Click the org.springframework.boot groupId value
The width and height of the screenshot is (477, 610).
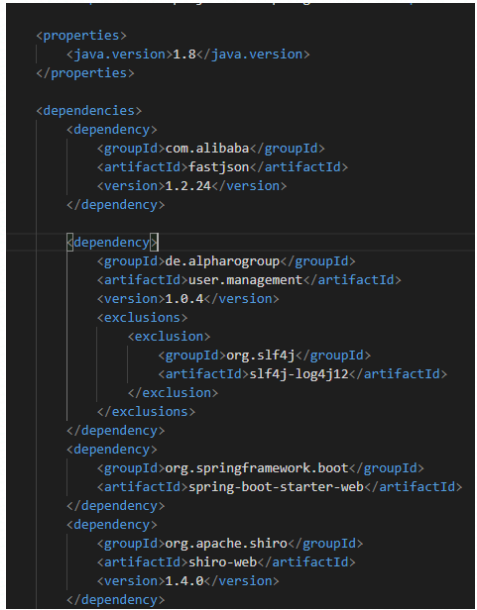[x=257, y=468]
